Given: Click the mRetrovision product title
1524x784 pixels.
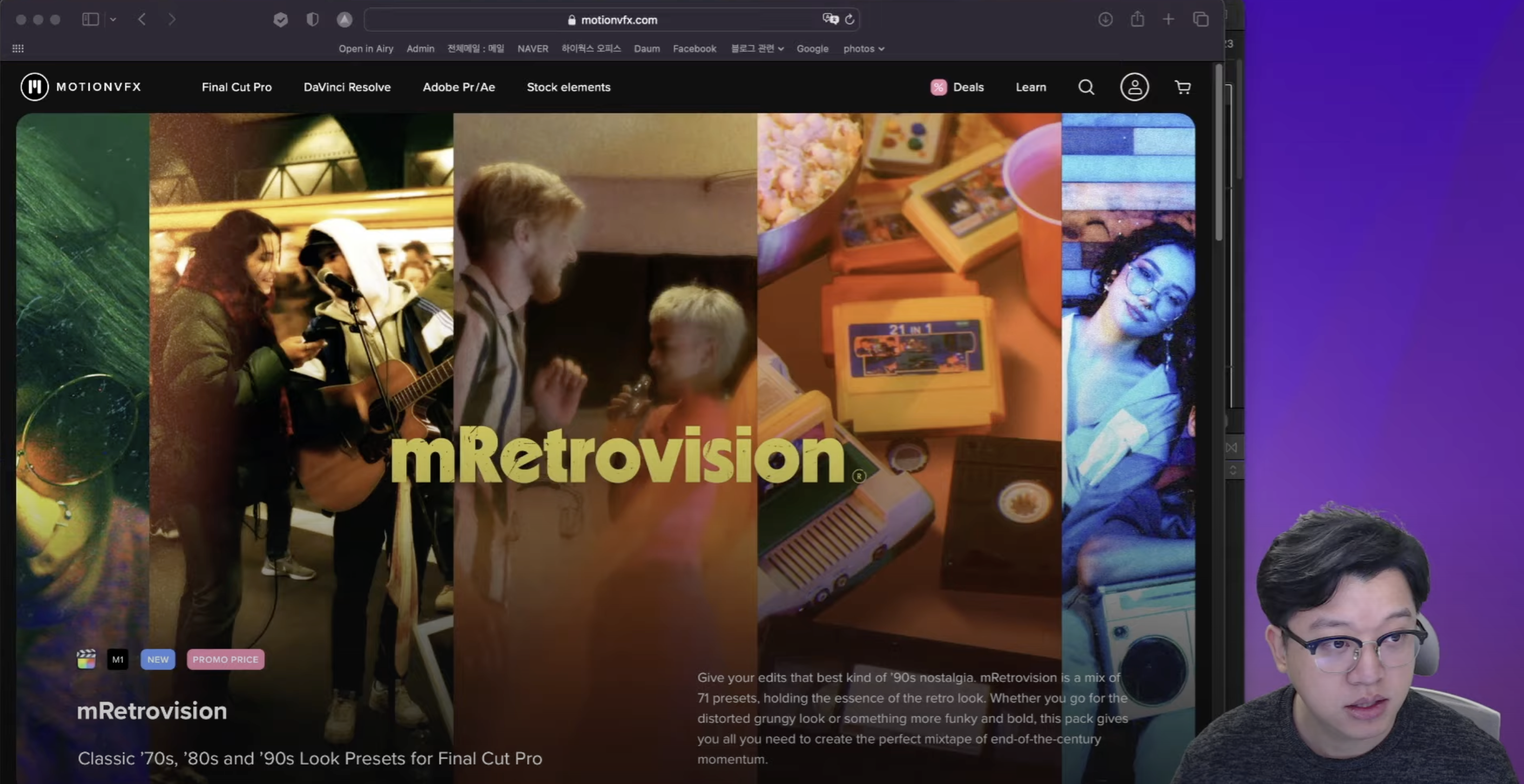Looking at the screenshot, I should [152, 711].
